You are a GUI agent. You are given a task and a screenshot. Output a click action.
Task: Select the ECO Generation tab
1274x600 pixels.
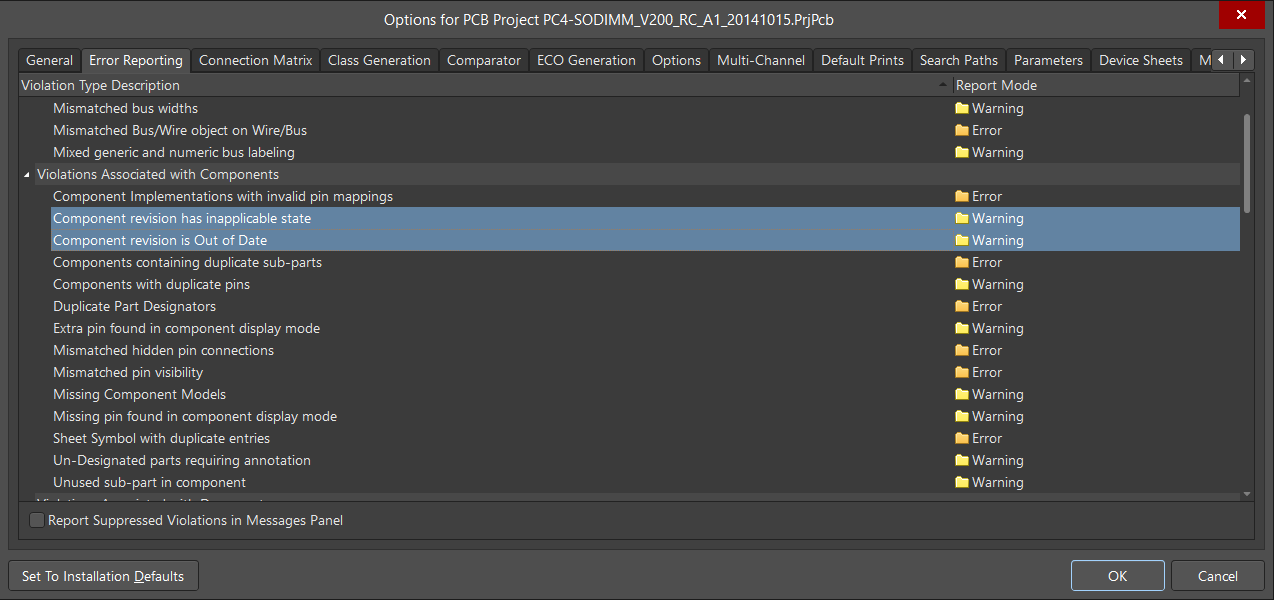586,60
